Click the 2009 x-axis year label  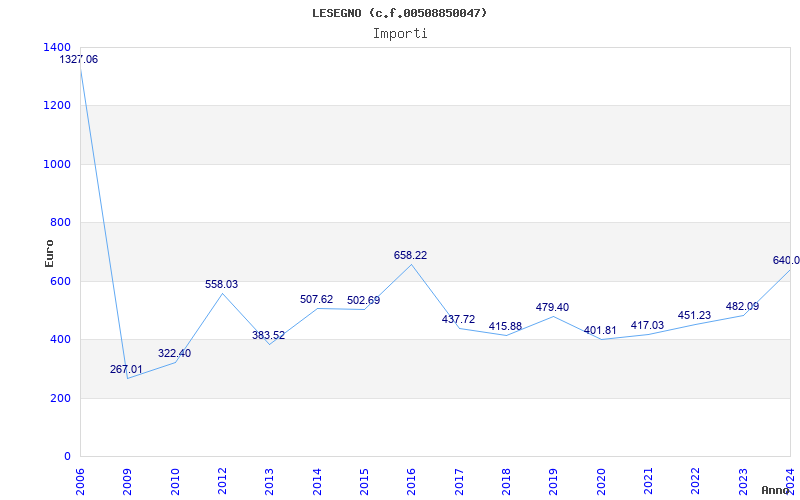[x=127, y=482]
